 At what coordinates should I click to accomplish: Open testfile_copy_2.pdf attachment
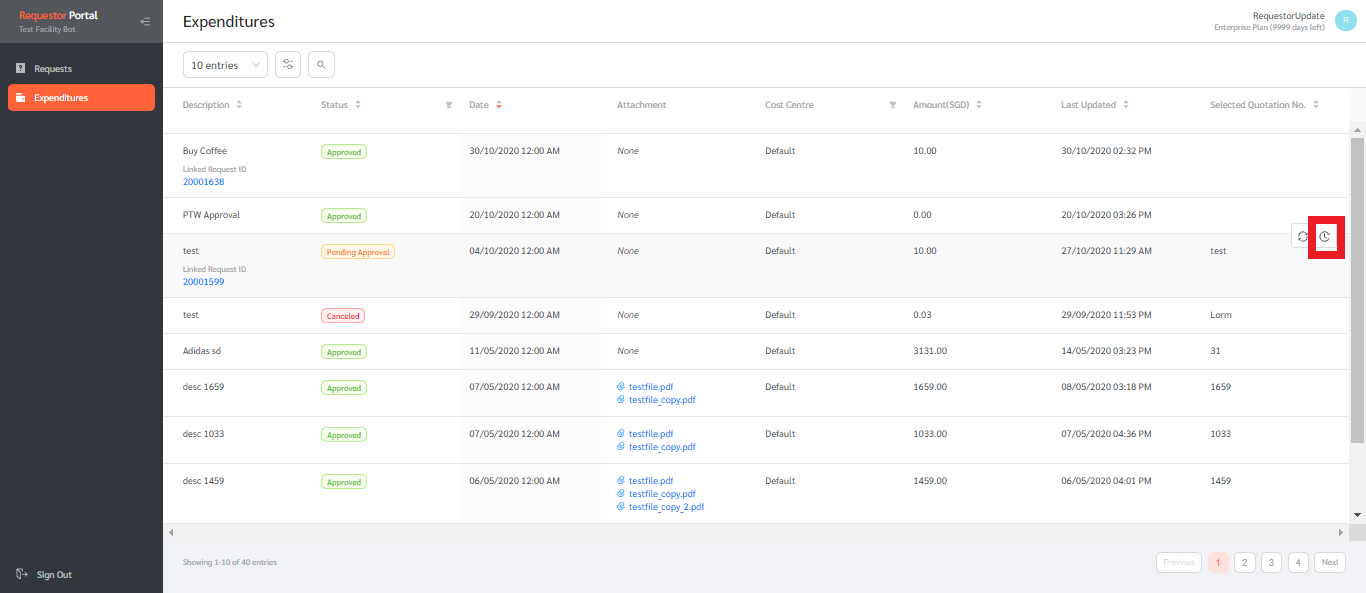[x=666, y=507]
